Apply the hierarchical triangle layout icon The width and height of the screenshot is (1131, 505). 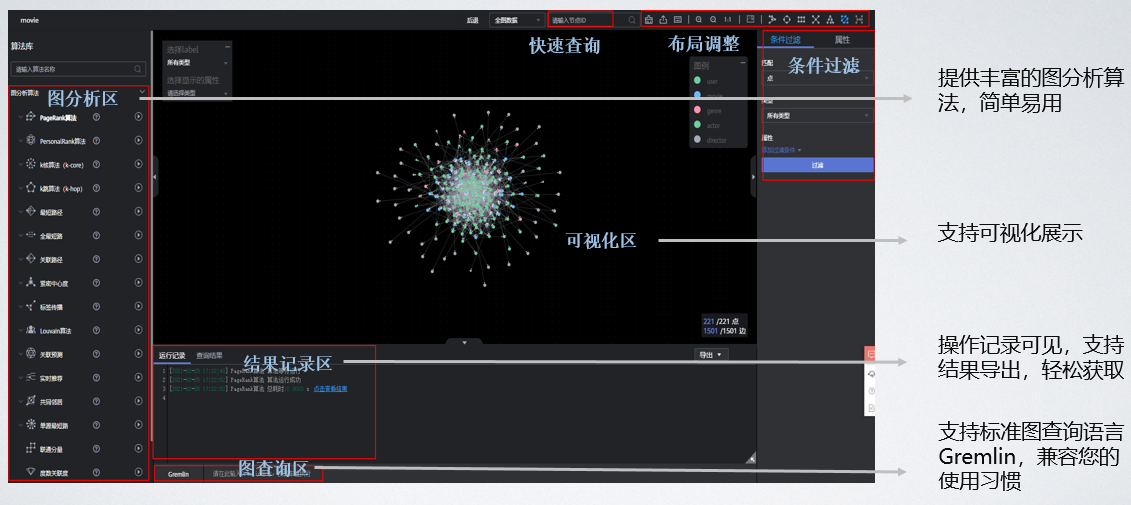[830, 19]
